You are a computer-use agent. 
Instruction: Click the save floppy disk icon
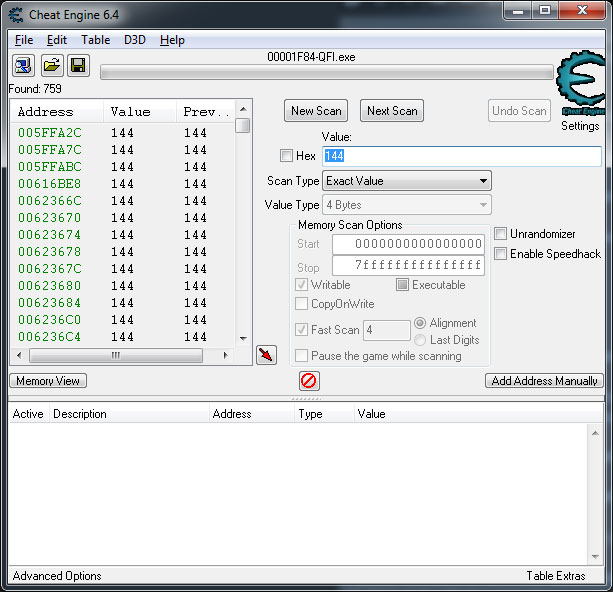tap(79, 65)
